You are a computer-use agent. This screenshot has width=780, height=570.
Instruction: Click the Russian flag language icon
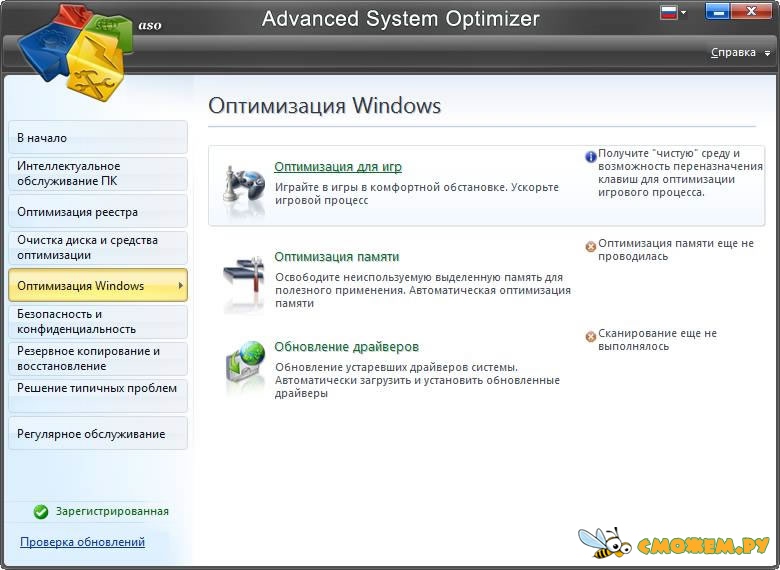(x=669, y=12)
